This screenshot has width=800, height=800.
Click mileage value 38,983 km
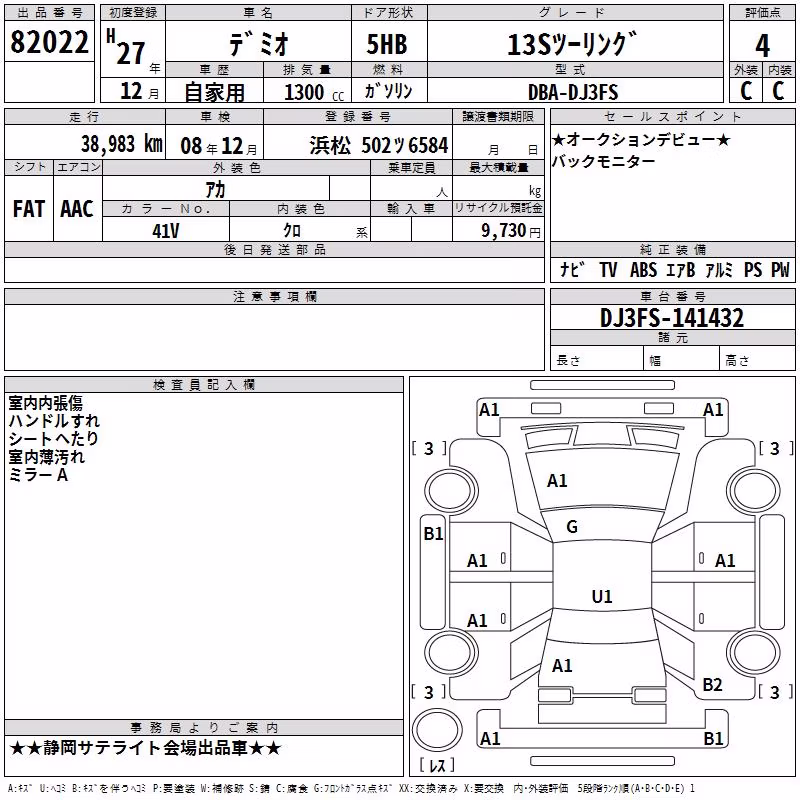(122, 144)
